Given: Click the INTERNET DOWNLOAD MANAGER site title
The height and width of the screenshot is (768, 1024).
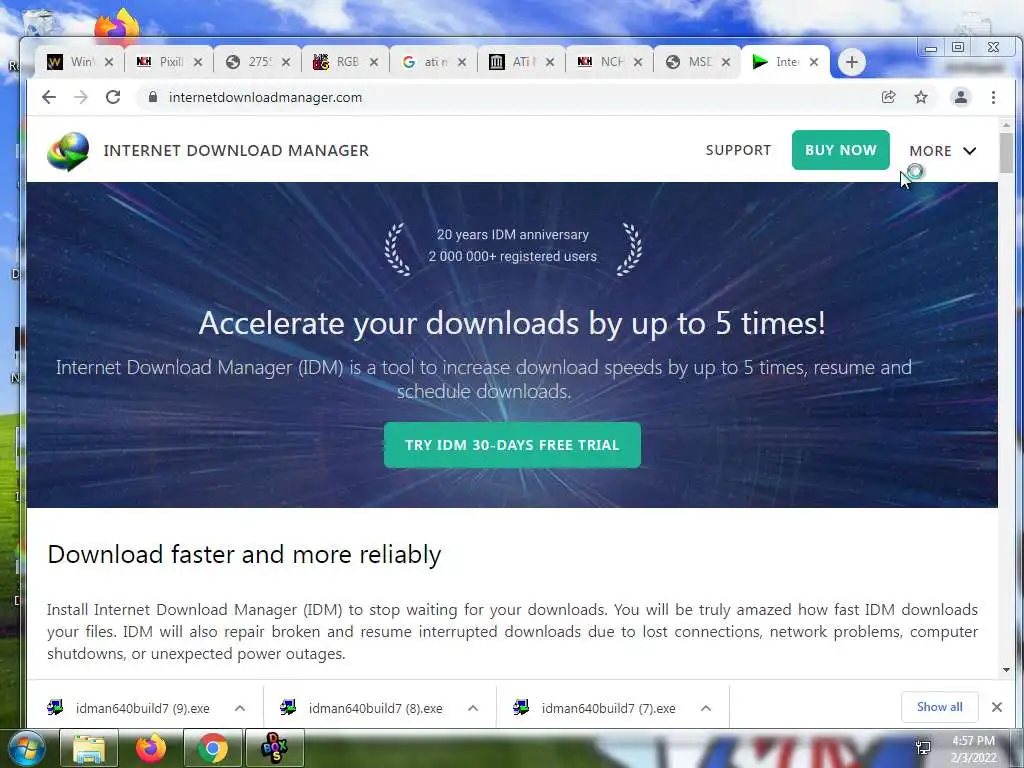Looking at the screenshot, I should point(236,151).
